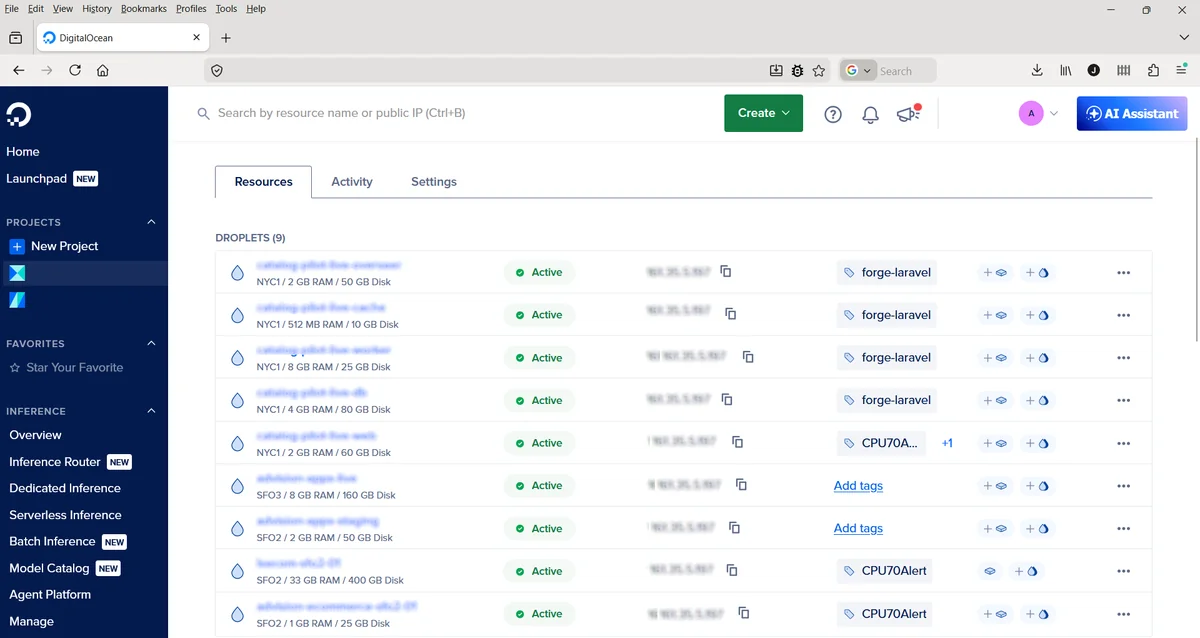Collapse the INFERENCE section
Viewport: 1200px width, 638px height.
[152, 411]
